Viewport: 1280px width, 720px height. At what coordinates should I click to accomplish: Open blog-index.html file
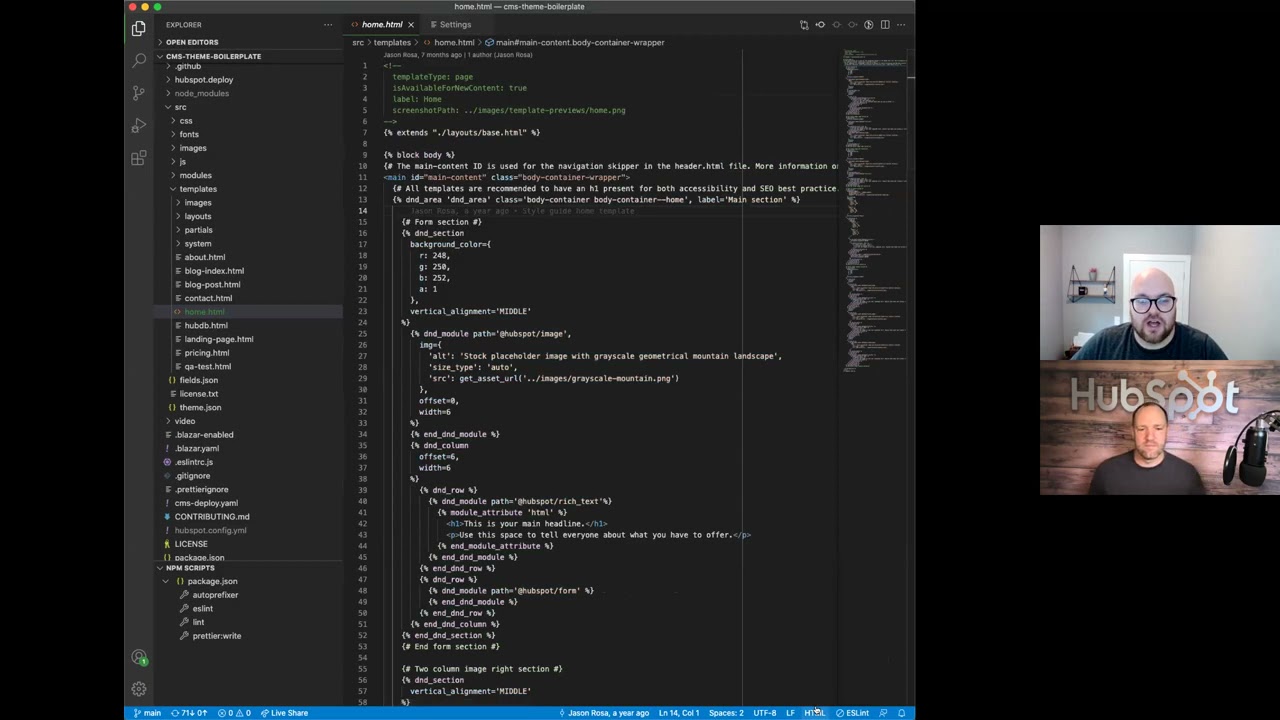[x=213, y=271]
